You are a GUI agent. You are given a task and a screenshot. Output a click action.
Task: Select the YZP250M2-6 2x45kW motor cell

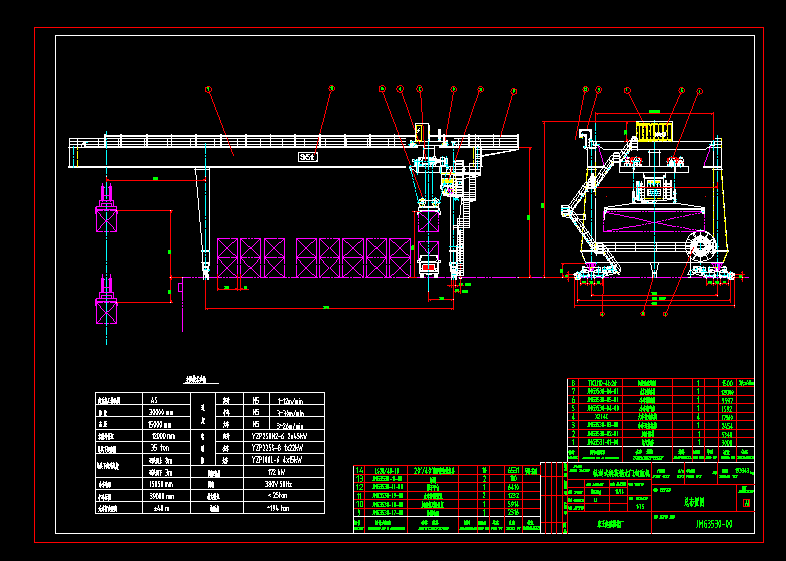284,436
